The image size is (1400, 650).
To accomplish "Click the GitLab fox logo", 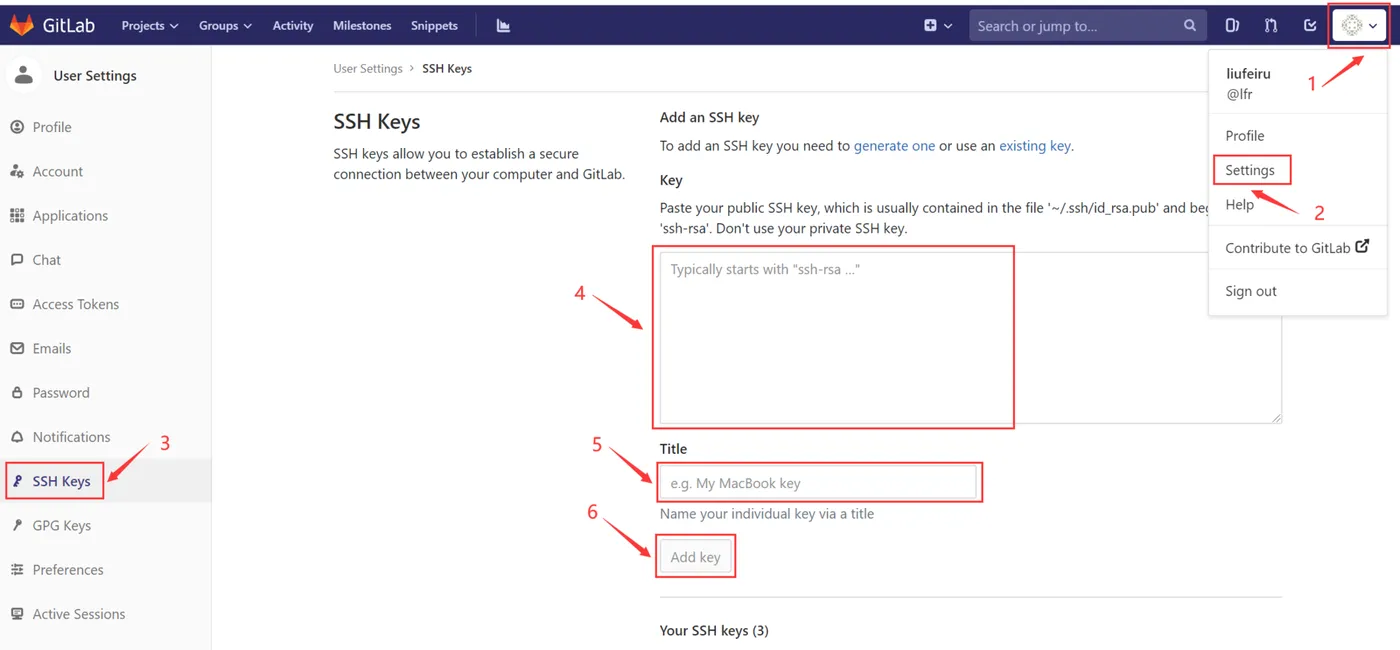I will (22, 25).
